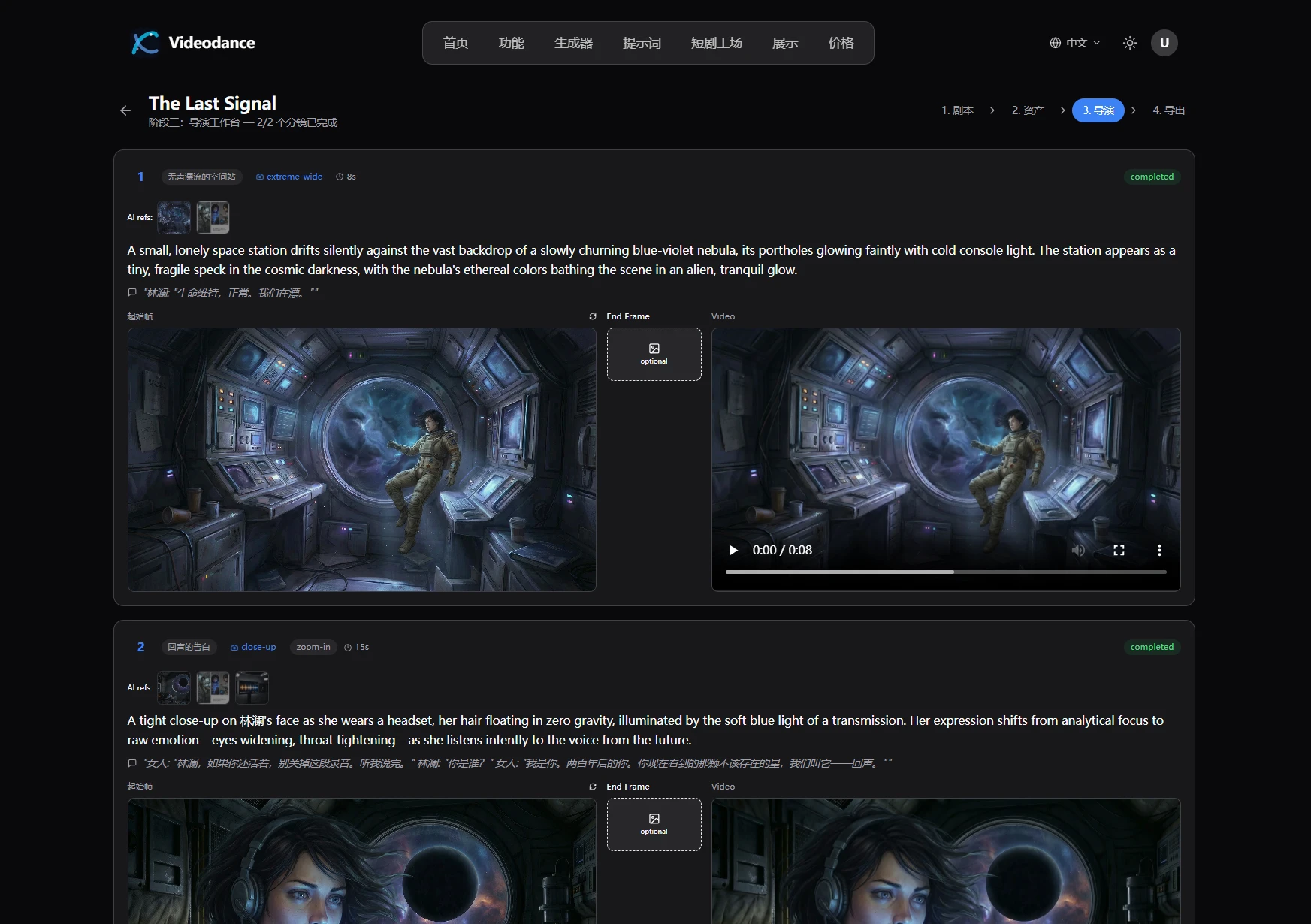
Task: Open the 中文 language dropdown
Action: 1074,43
